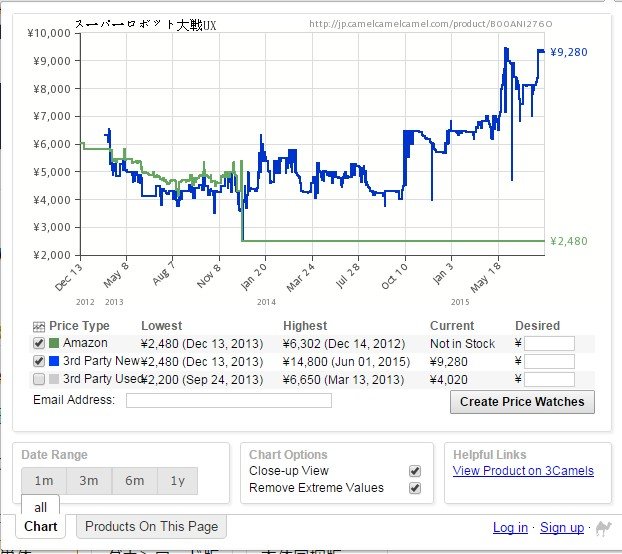The height and width of the screenshot is (554, 622).
Task: Select the 3m date range
Action: pyautogui.click(x=89, y=481)
